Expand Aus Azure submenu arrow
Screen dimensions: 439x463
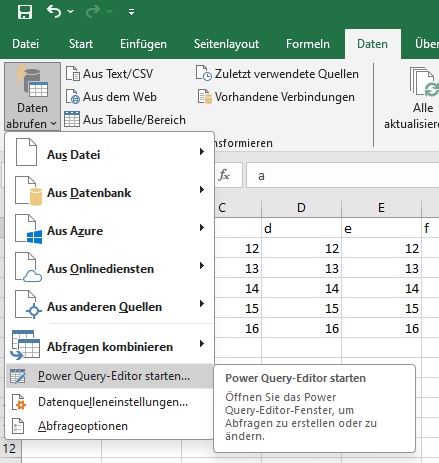point(202,228)
